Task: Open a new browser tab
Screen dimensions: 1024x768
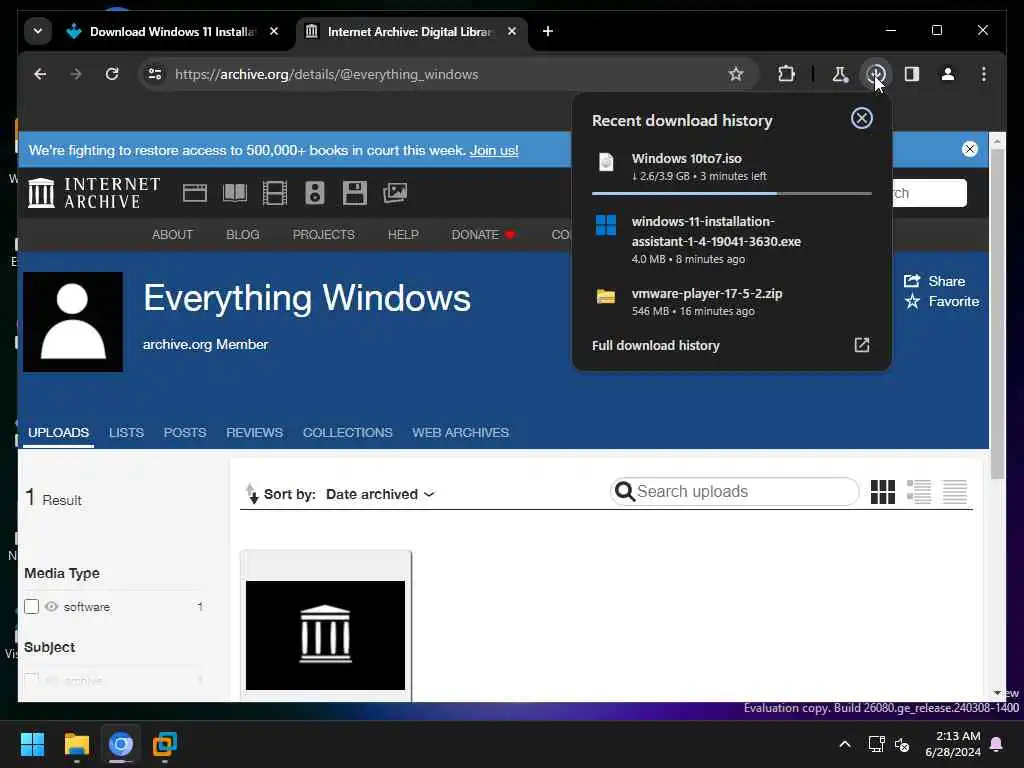Action: pyautogui.click(x=548, y=31)
